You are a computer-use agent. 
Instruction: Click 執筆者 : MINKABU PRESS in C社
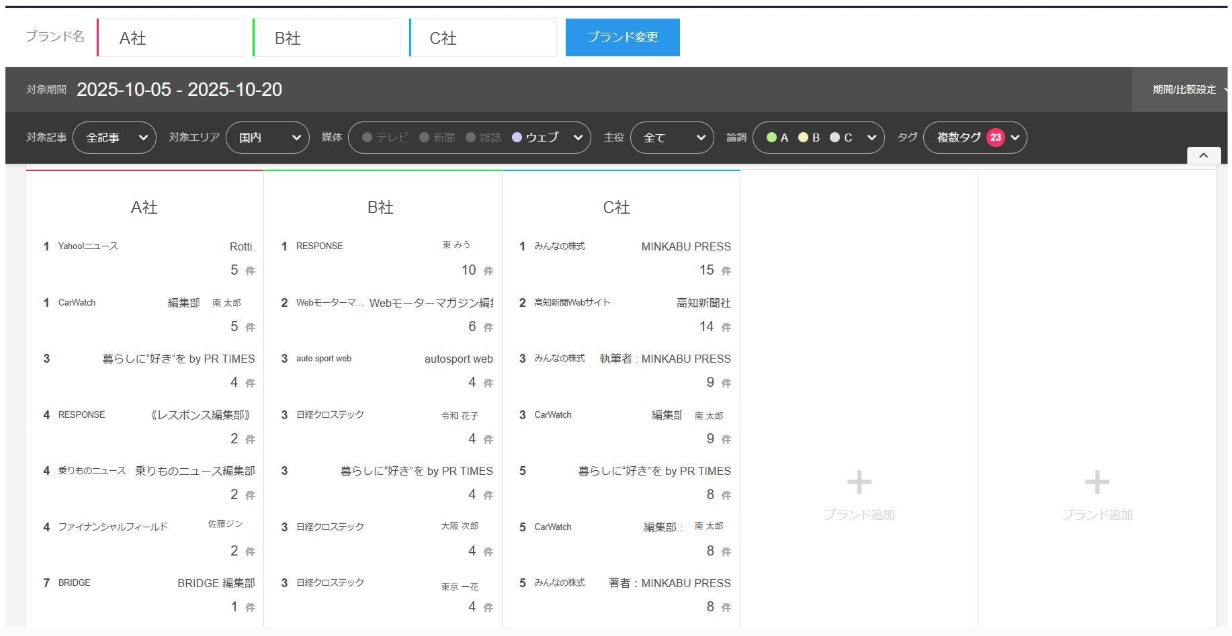(x=665, y=359)
